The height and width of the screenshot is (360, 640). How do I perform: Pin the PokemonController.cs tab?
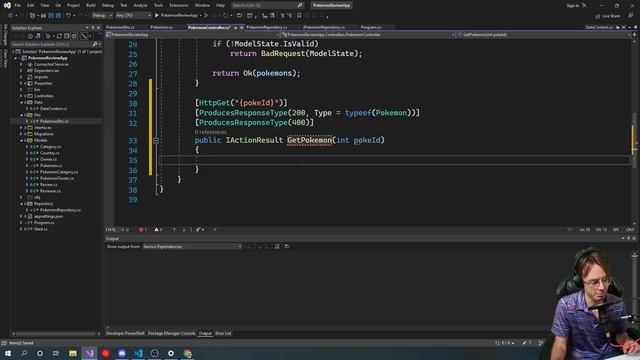(236, 27)
